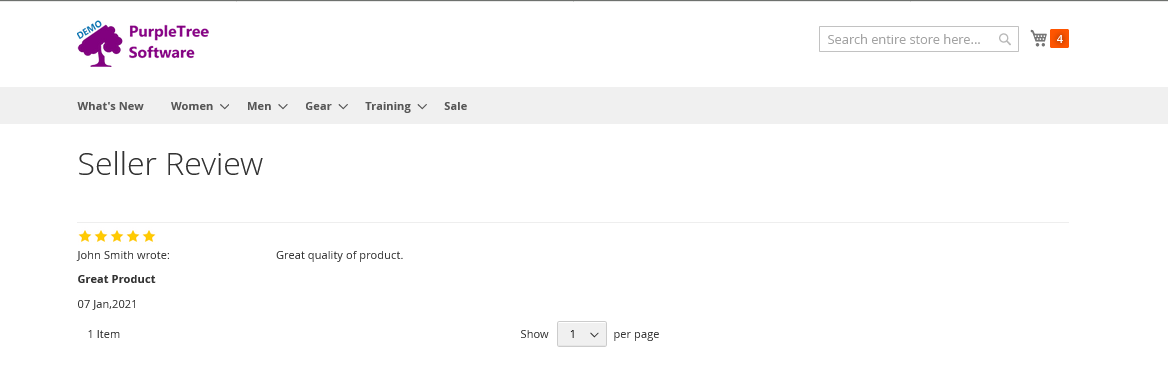Open the per page count dropdown

point(582,334)
